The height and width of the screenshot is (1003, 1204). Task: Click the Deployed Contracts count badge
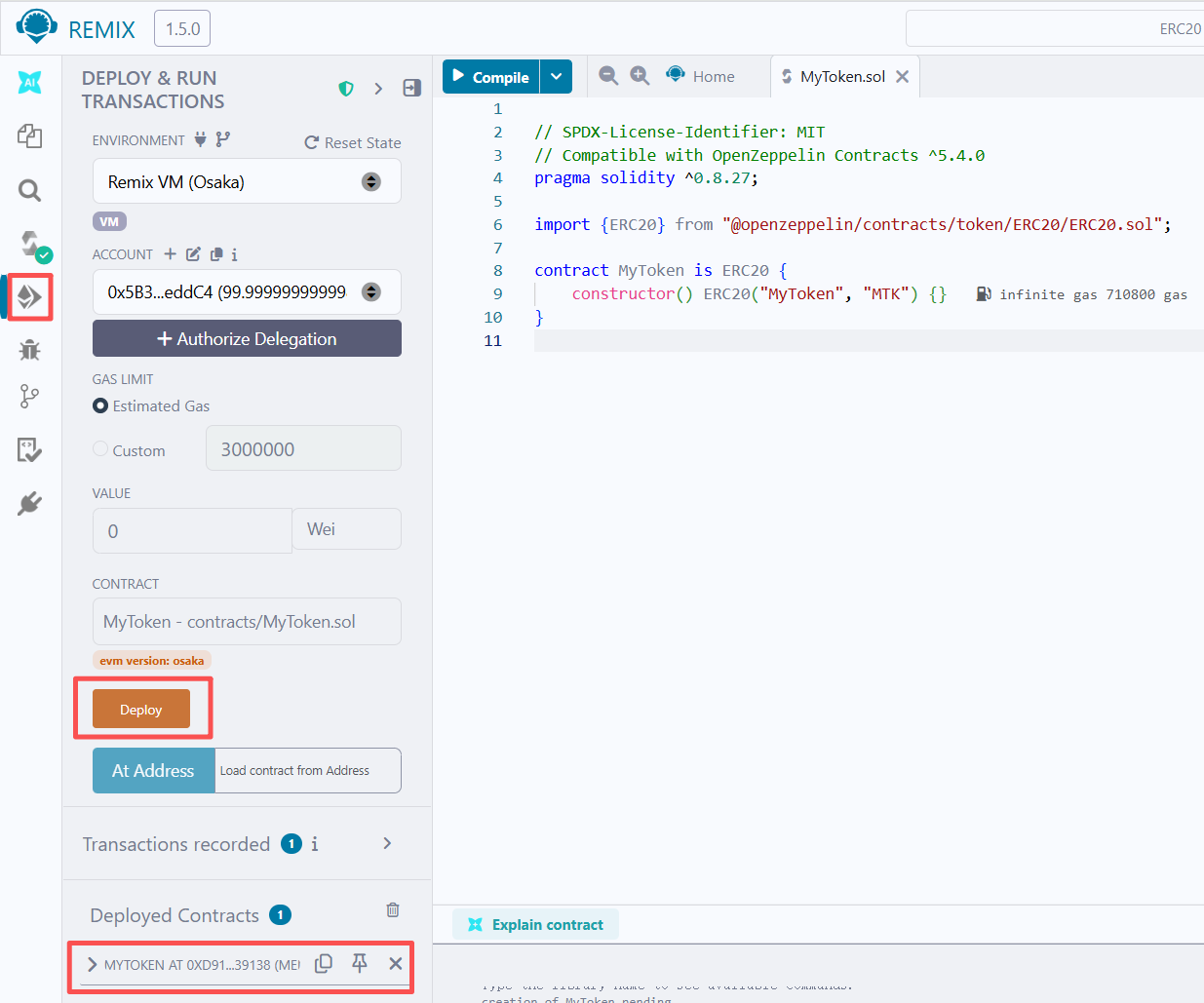click(x=280, y=914)
